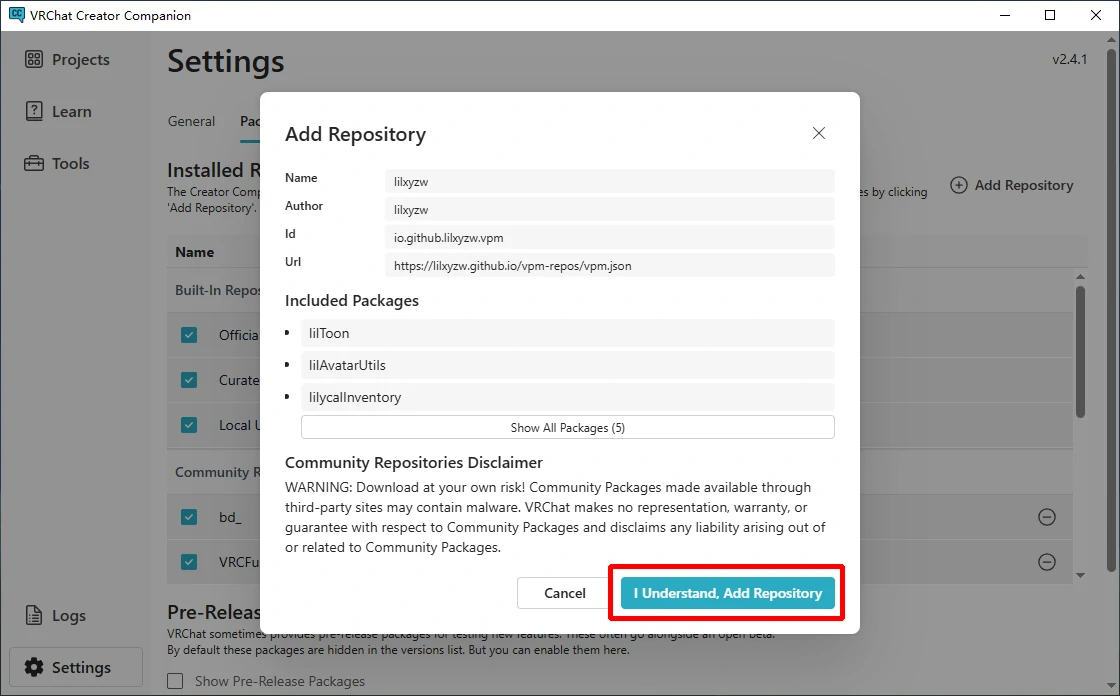The image size is (1120, 696).
Task: Switch to the General settings tab
Action: 191,121
